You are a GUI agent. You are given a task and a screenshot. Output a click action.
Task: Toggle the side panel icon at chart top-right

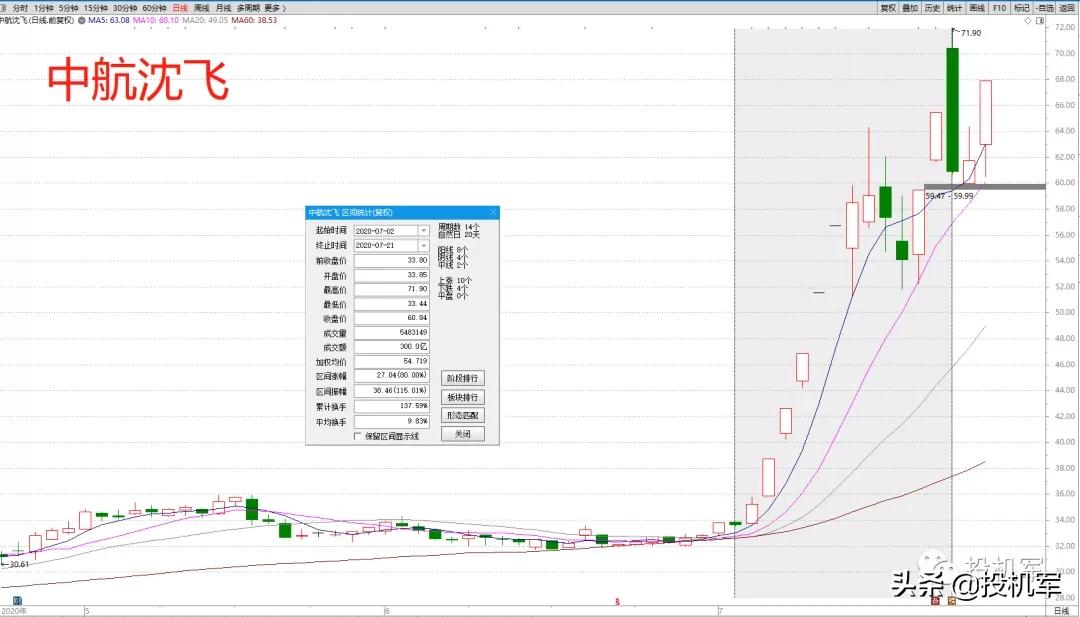pos(1039,21)
